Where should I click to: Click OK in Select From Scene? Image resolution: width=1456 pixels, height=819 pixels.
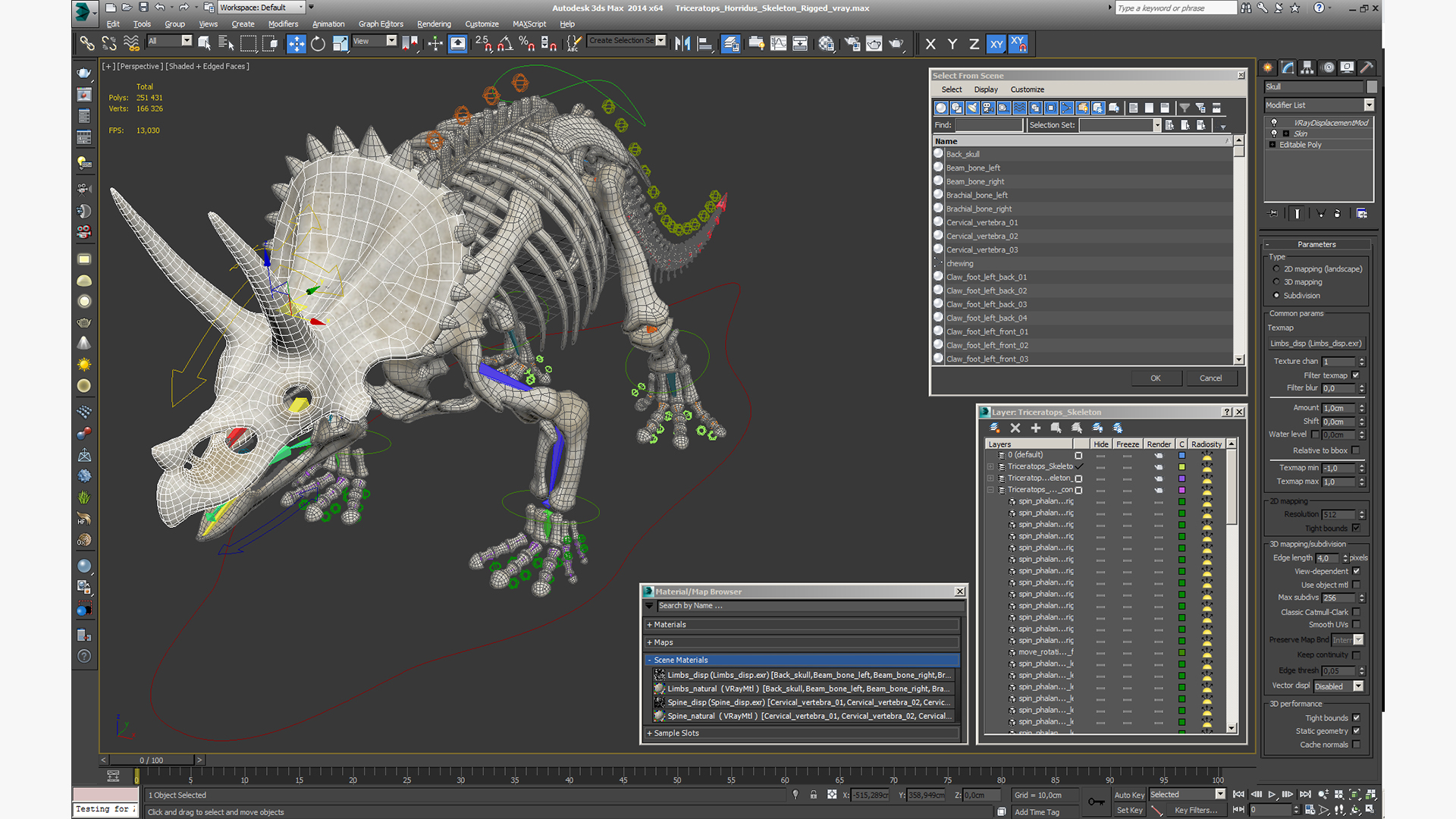pyautogui.click(x=1155, y=378)
